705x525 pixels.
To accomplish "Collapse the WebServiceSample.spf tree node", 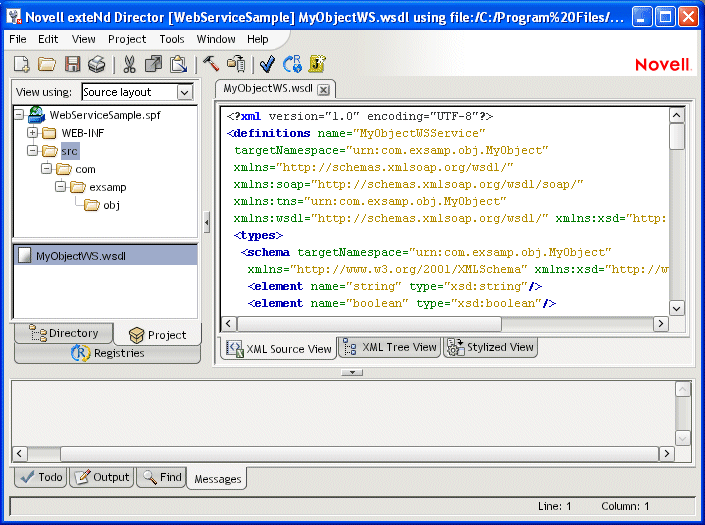I will pos(18,115).
